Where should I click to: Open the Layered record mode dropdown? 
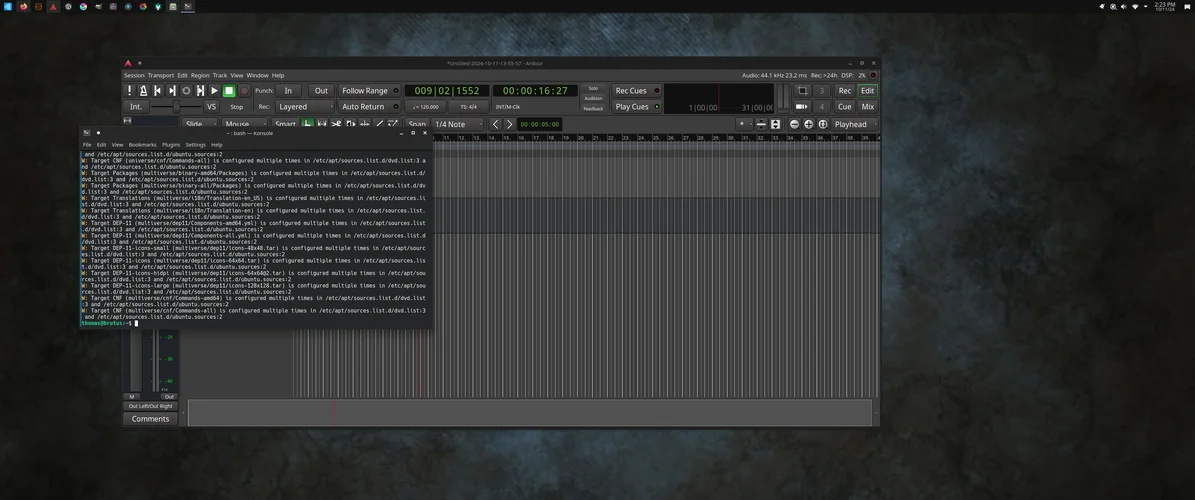pos(304,107)
